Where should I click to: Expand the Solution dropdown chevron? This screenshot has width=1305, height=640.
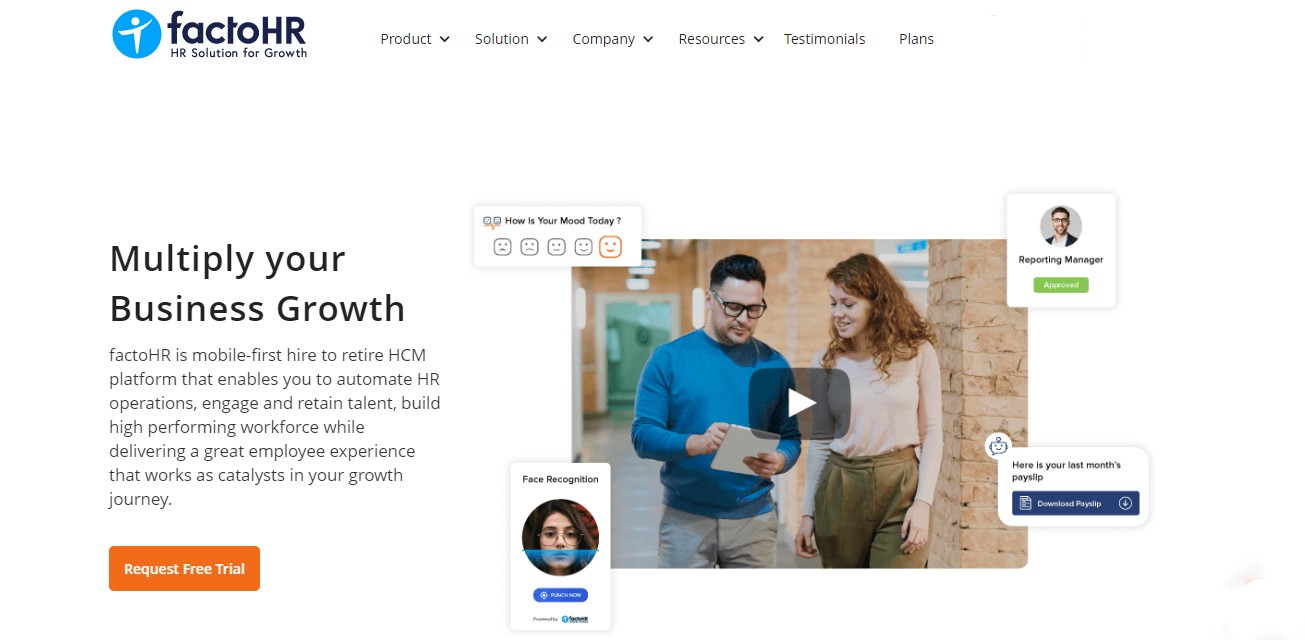pyautogui.click(x=542, y=40)
